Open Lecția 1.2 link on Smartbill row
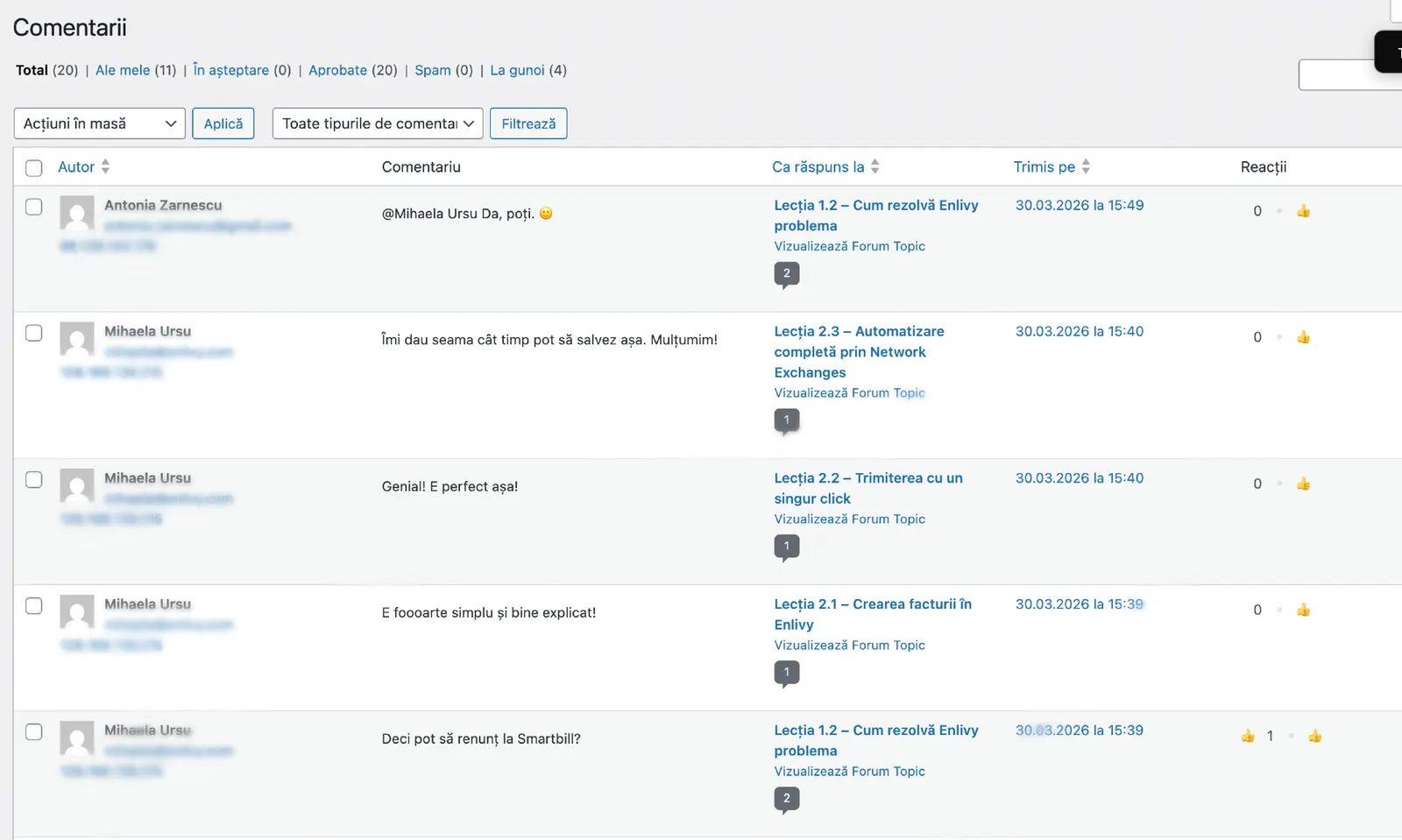Image resolution: width=1402 pixels, height=840 pixels. (x=876, y=741)
